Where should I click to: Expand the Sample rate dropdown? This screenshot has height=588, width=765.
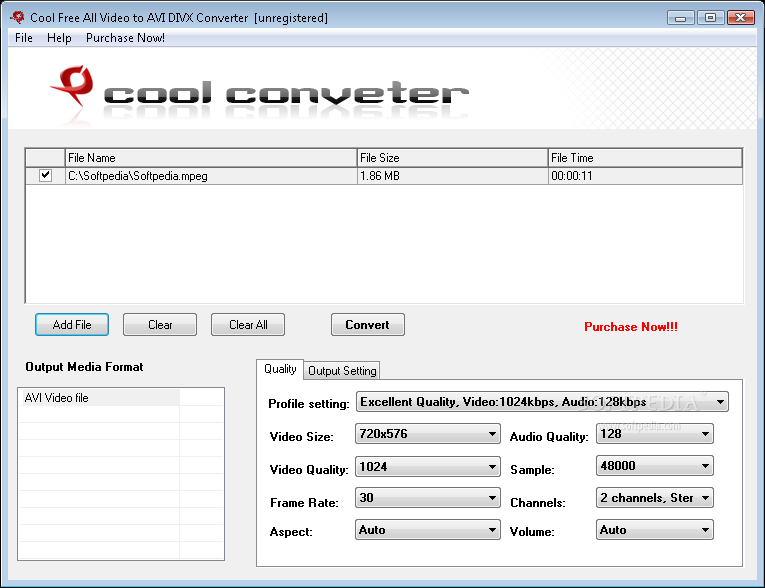pos(655,466)
